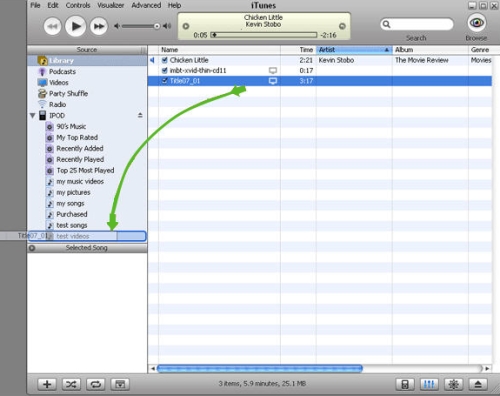Viewport: 500px width, 396px height.
Task: Uncheck the Title07_01 checkbox
Action: (x=164, y=81)
